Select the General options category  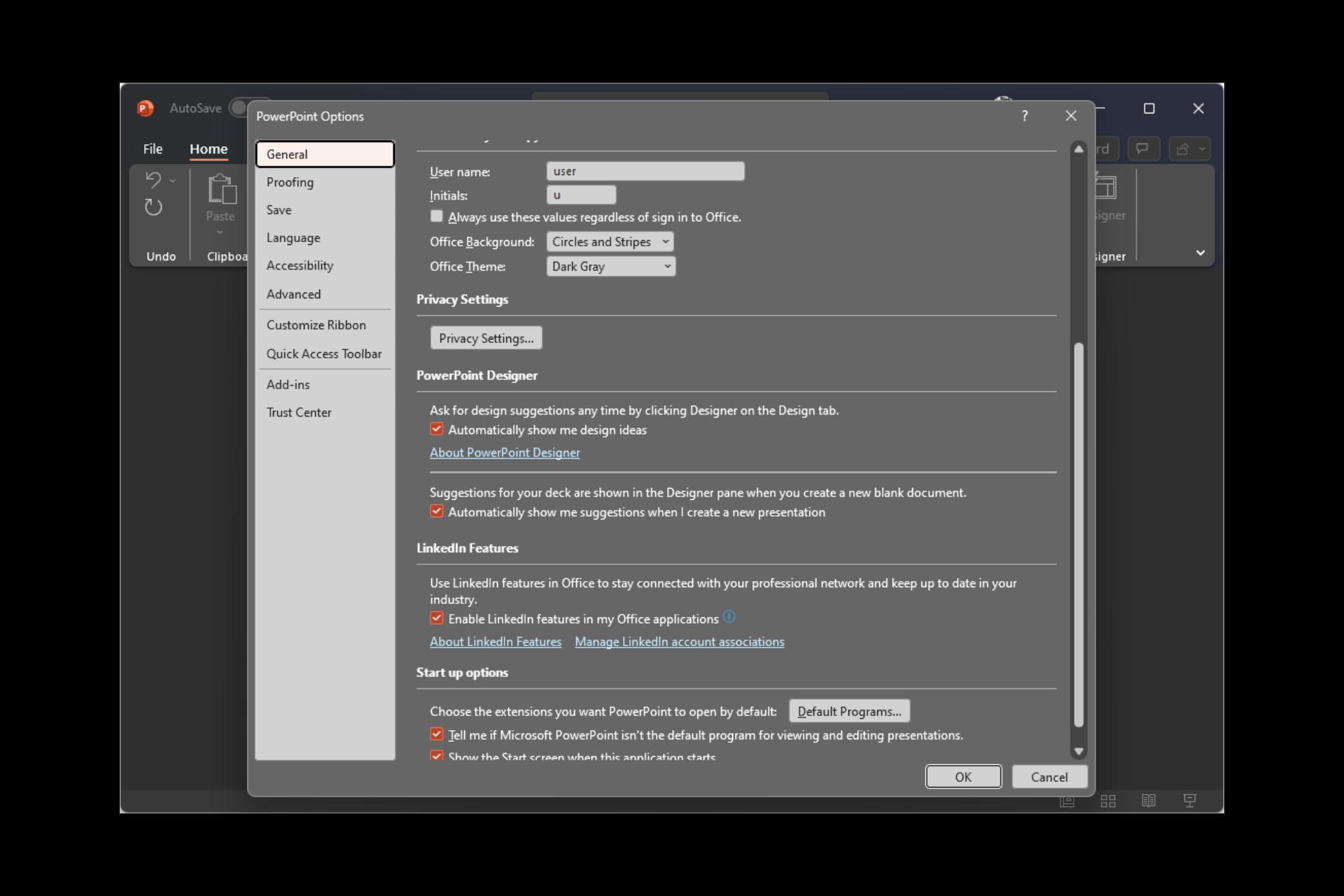point(325,154)
